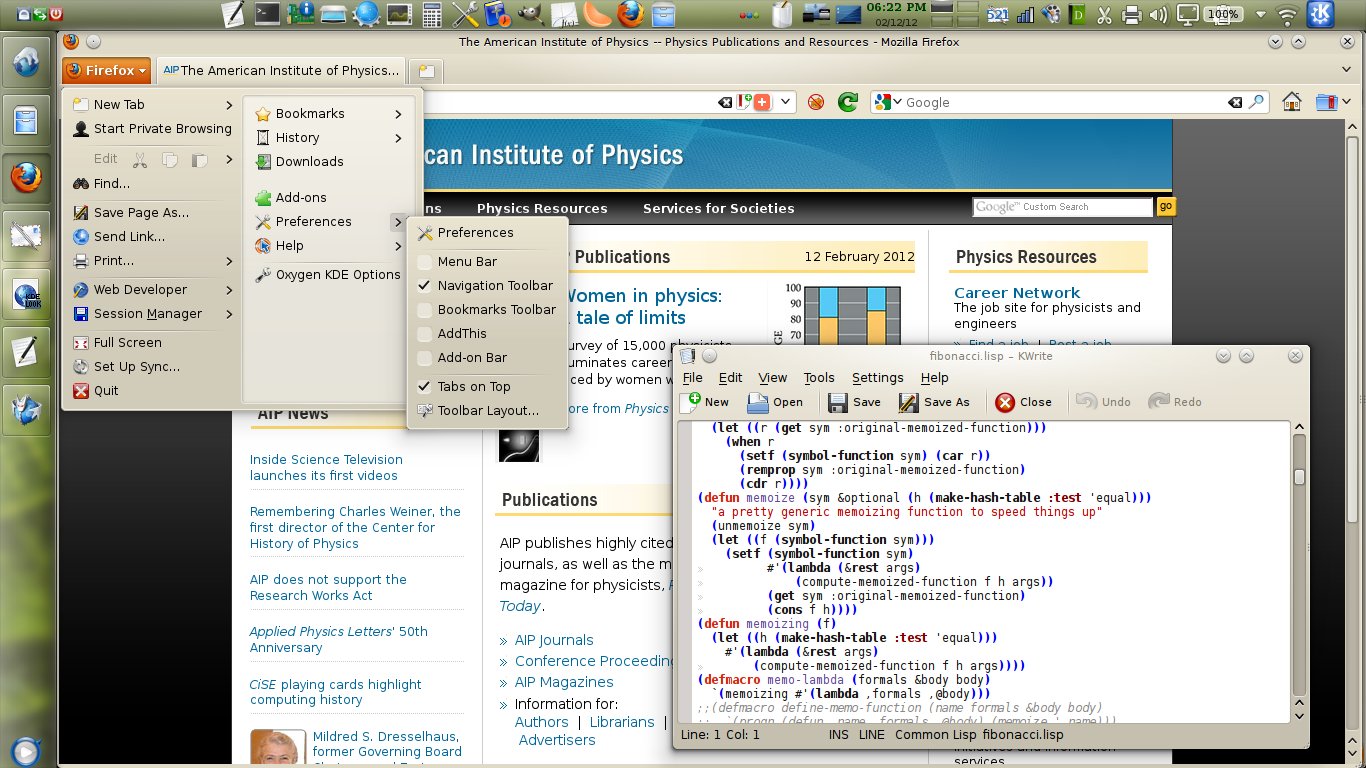Open the orange Firefox menu button
Viewport: 1366px width, 768px height.
pos(106,71)
